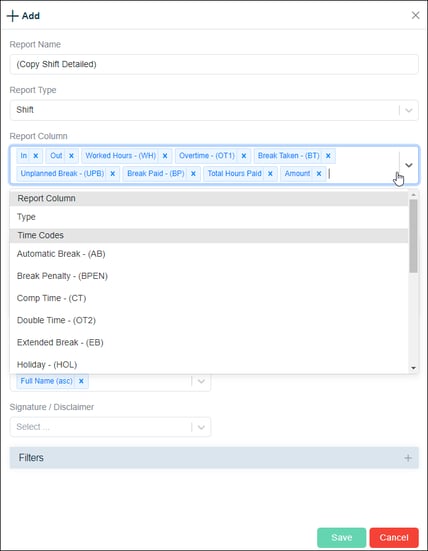428x551 pixels.
Task: Remove the Total Hours Paid tag
Action: click(x=270, y=174)
